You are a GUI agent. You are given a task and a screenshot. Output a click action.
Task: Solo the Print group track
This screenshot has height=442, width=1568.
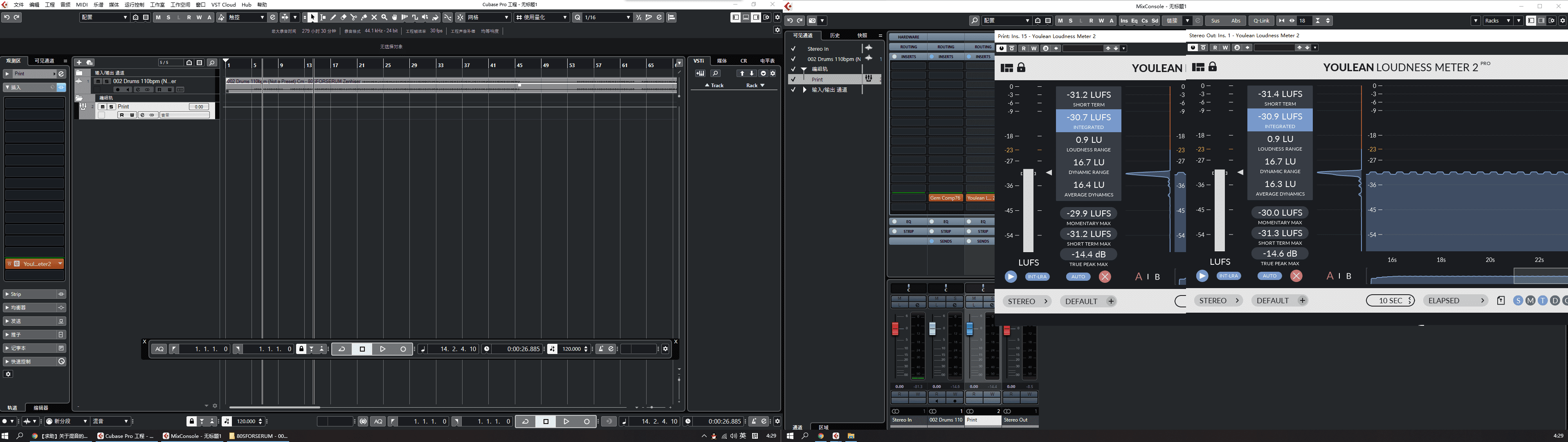[x=111, y=106]
